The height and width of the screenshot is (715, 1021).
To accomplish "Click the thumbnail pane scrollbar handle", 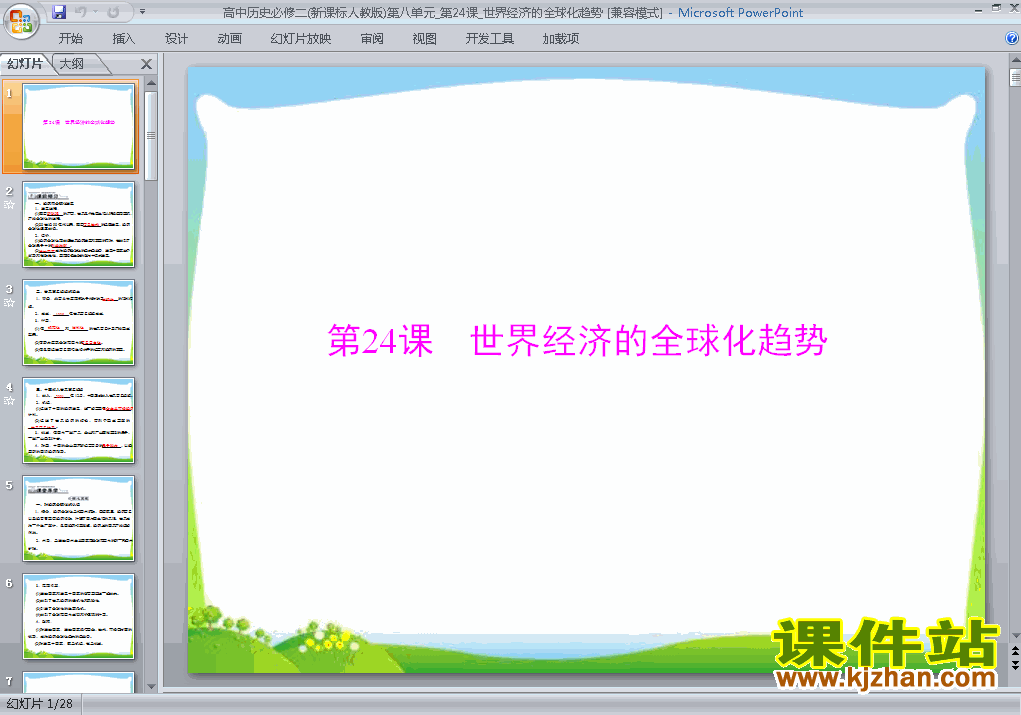I will click(151, 135).
